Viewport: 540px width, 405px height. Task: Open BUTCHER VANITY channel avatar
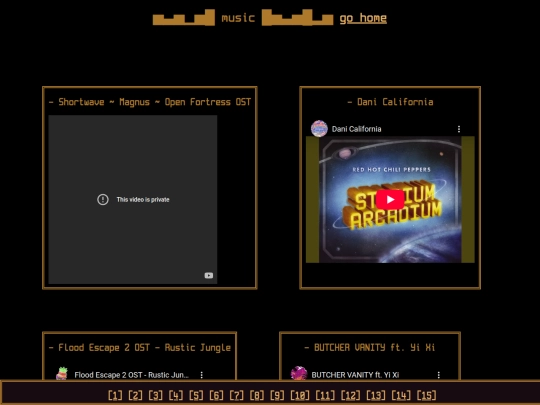point(299,374)
